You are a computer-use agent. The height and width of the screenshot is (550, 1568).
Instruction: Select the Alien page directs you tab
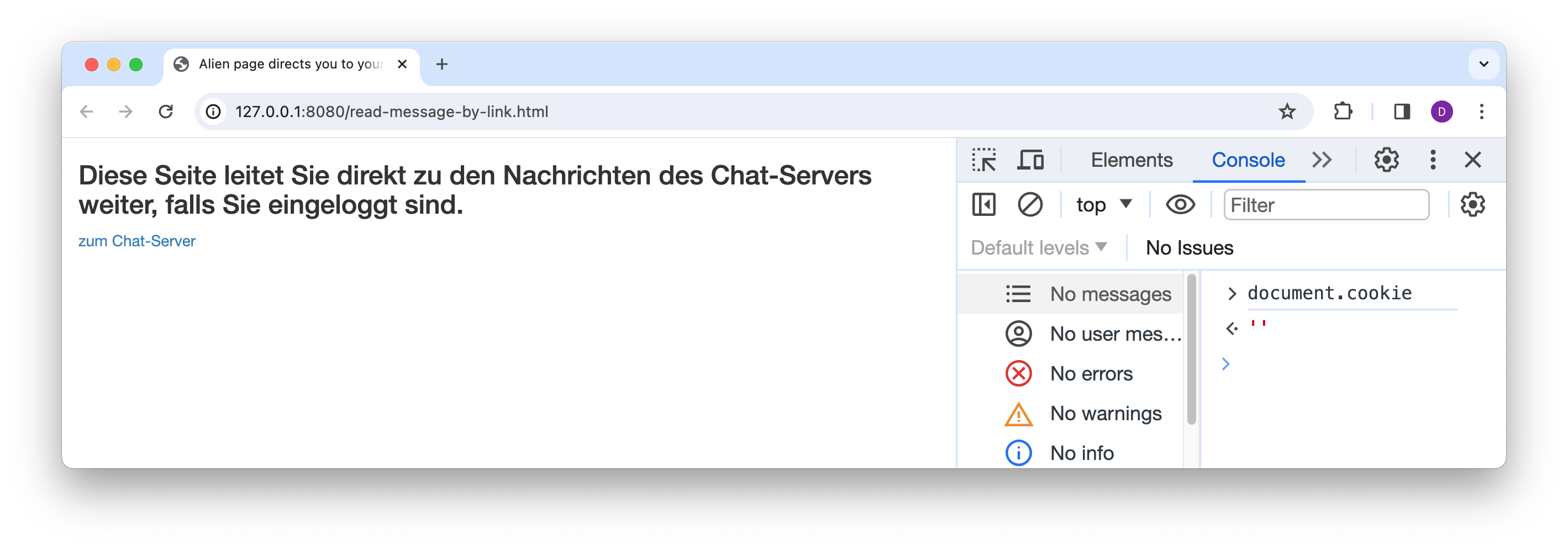[291, 65]
